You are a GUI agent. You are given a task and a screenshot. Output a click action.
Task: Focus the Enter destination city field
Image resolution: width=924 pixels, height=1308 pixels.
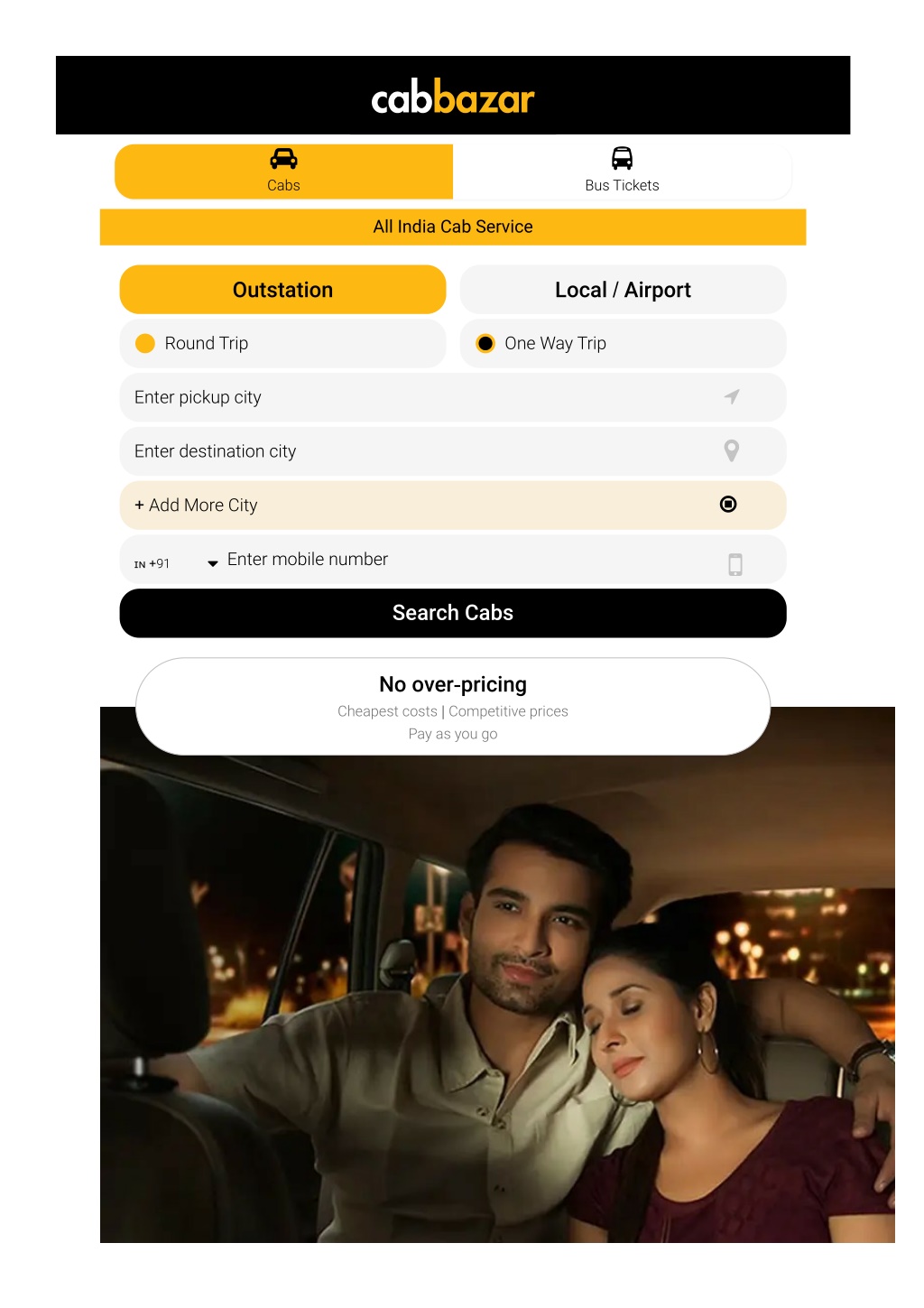(453, 451)
